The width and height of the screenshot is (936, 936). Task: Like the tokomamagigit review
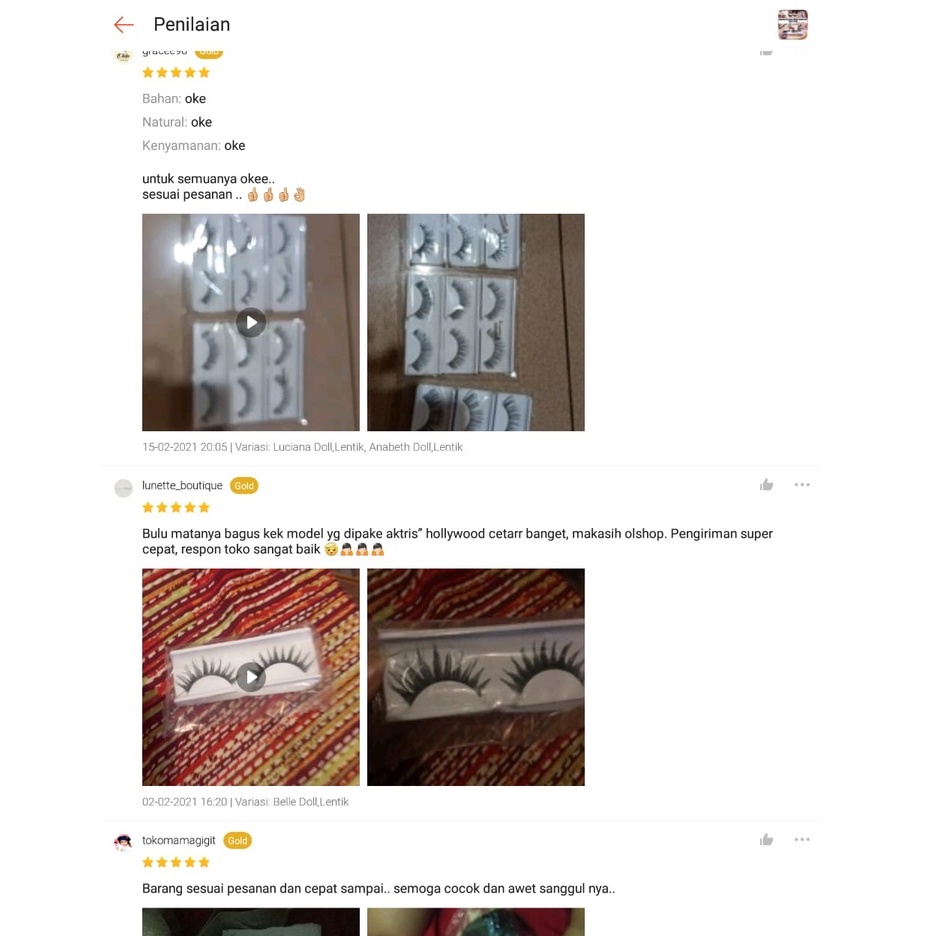coord(766,840)
